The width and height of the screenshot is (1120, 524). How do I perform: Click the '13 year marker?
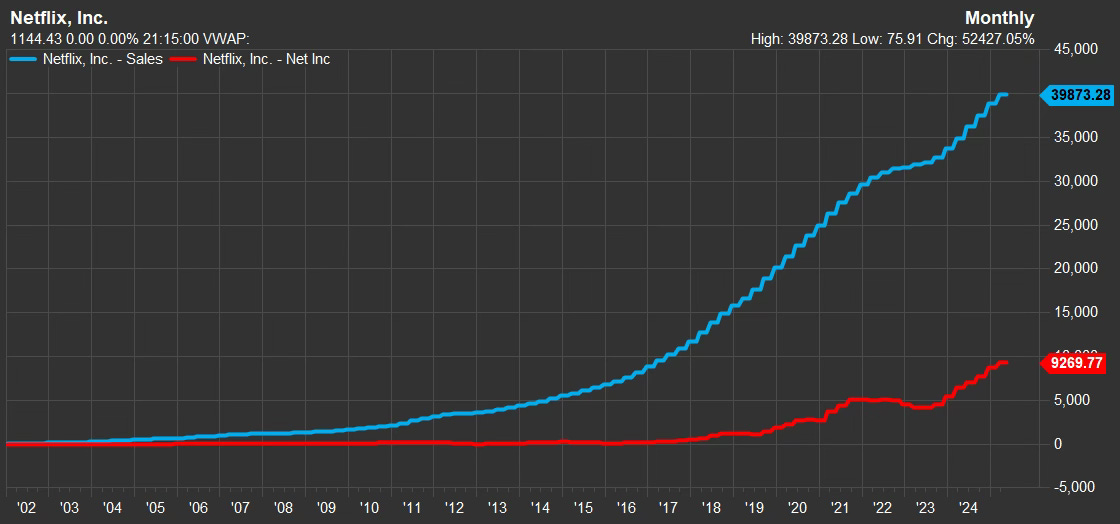497,508
